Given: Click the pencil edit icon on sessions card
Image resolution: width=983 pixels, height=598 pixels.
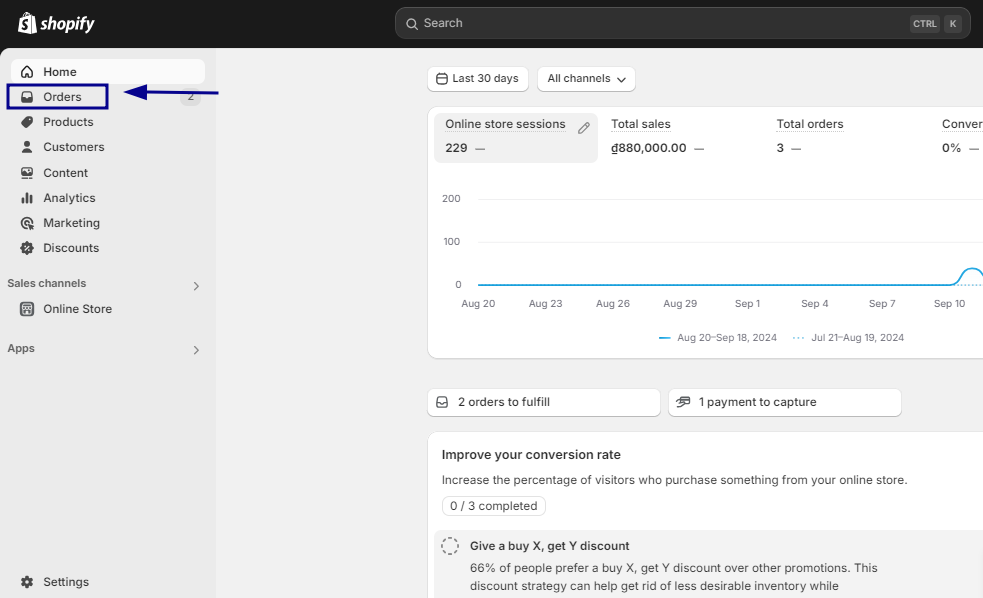Looking at the screenshot, I should point(584,128).
